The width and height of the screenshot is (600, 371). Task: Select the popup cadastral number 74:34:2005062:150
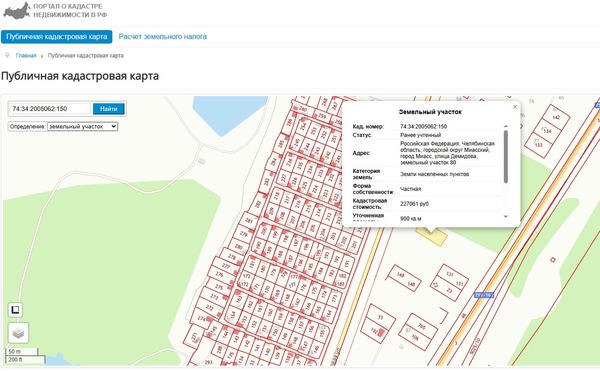pyautogui.click(x=424, y=126)
